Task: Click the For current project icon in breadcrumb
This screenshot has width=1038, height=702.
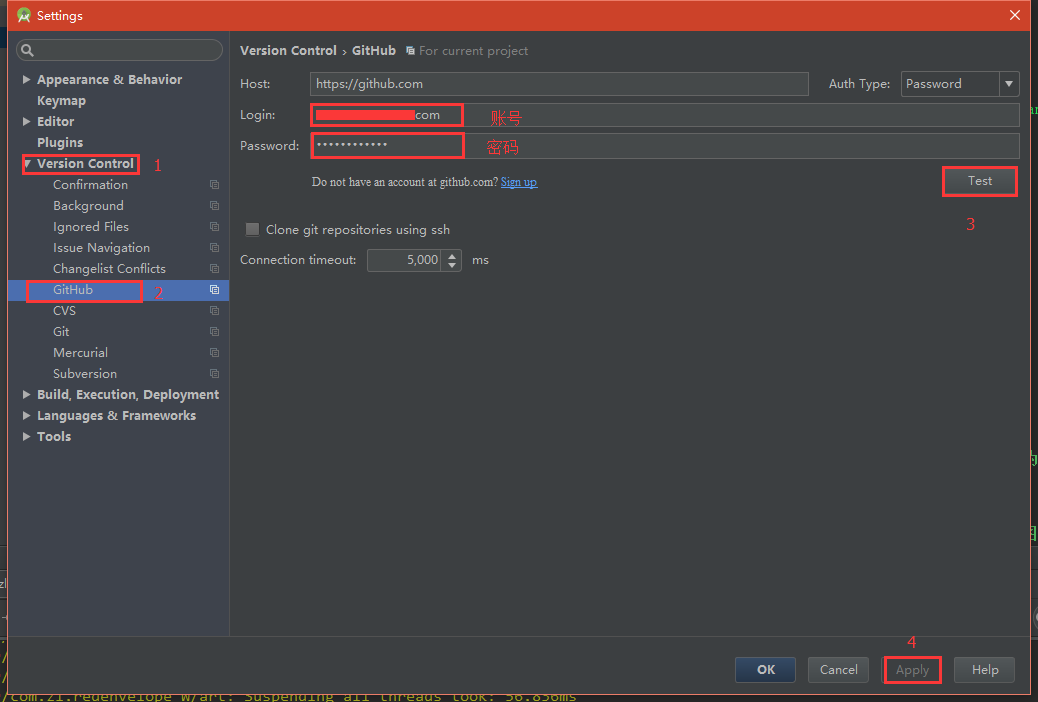Action: coord(410,51)
